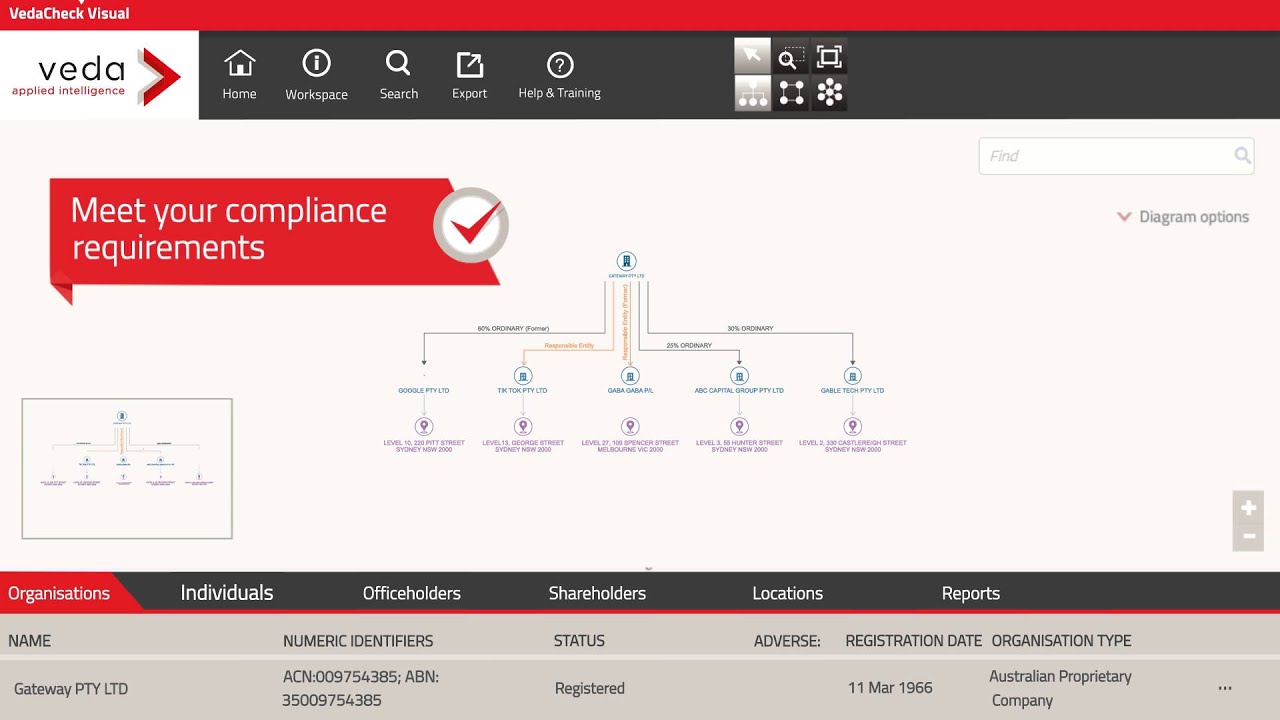1280x720 pixels.
Task: Select the Officeholders tab
Action: pyautogui.click(x=412, y=593)
